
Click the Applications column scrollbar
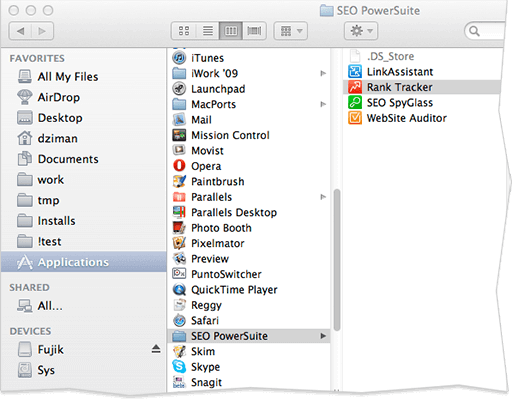pos(337,260)
